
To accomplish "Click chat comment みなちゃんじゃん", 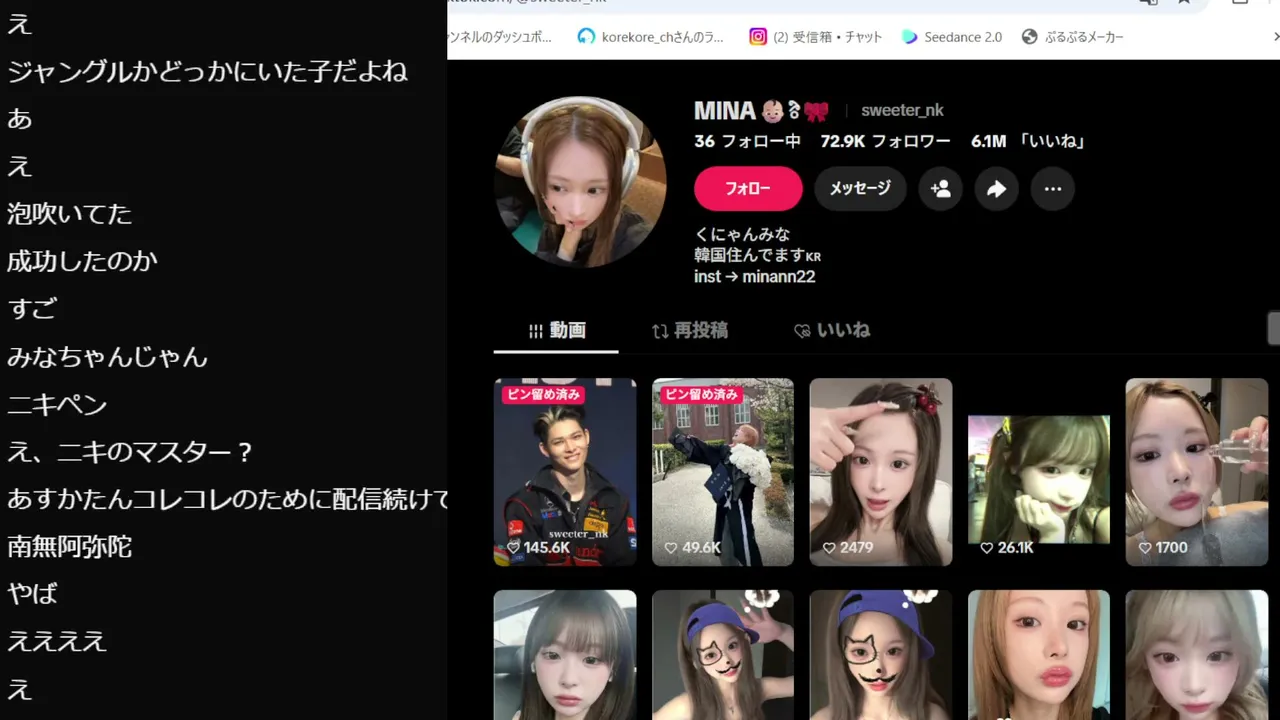I will coord(107,356).
